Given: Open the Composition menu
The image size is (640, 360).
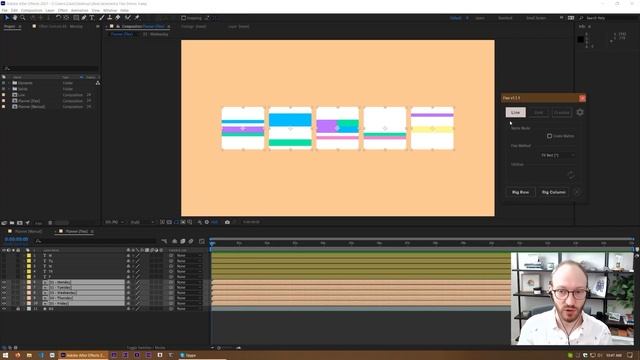Looking at the screenshot, I should (x=31, y=10).
